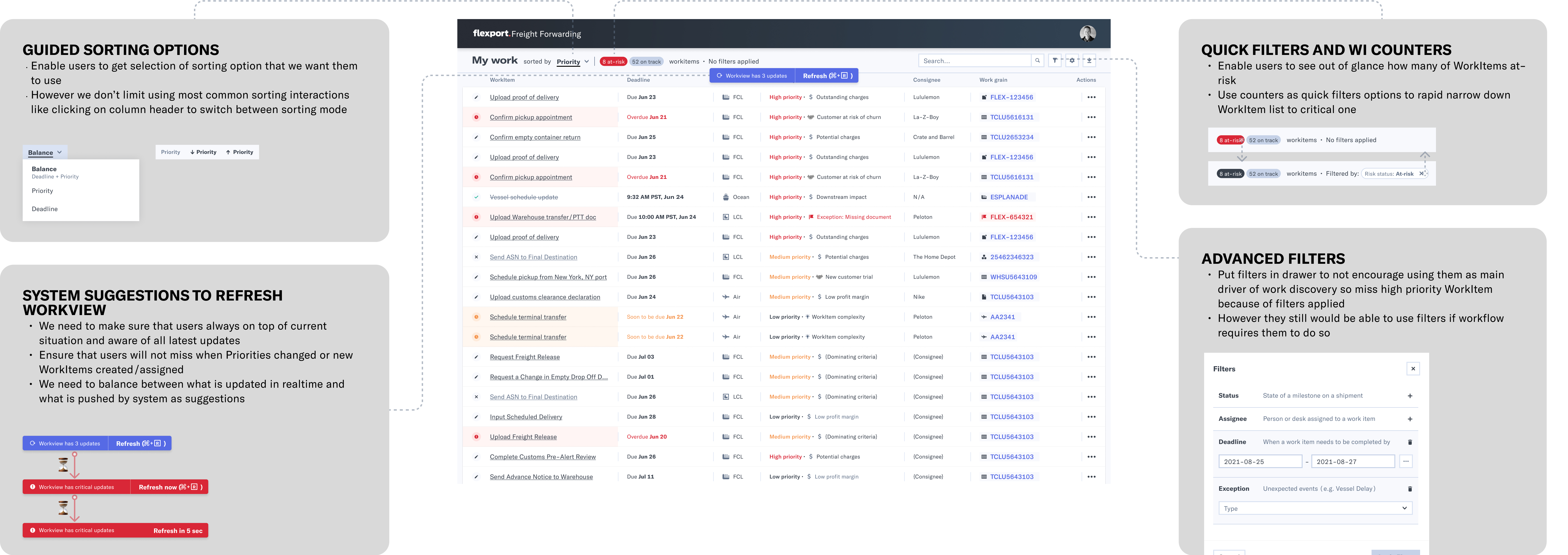Open work grain link 25462346323
This screenshot has width=1568, height=555.
(x=1012, y=257)
